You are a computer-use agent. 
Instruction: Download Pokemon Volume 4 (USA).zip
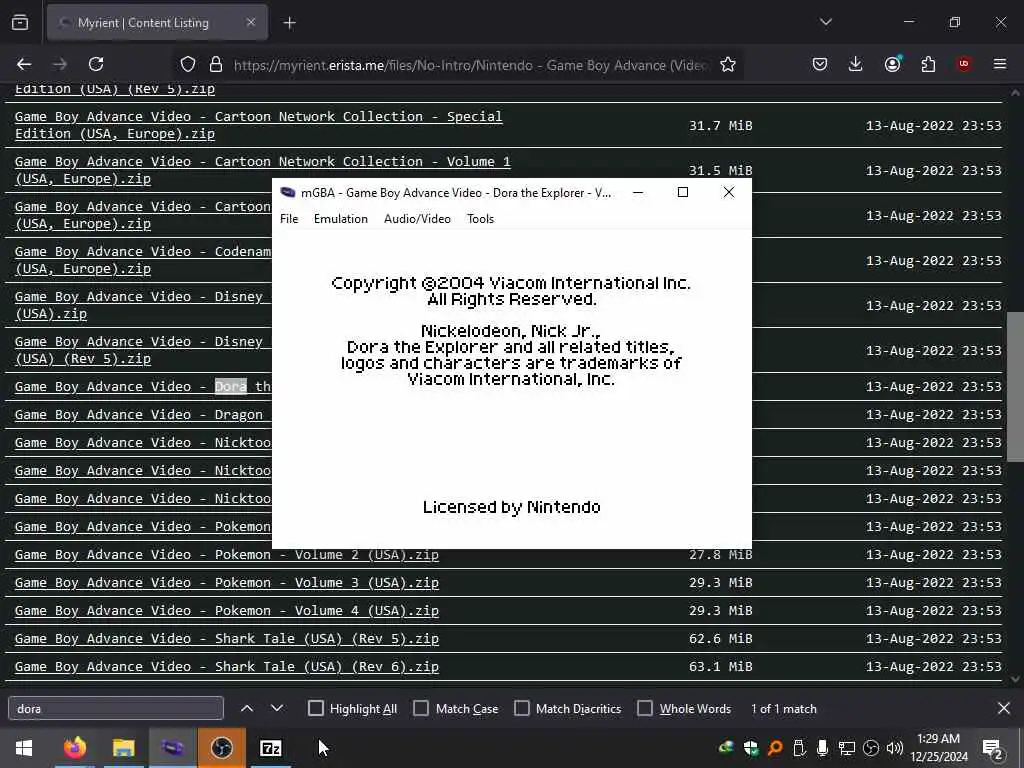[227, 611]
